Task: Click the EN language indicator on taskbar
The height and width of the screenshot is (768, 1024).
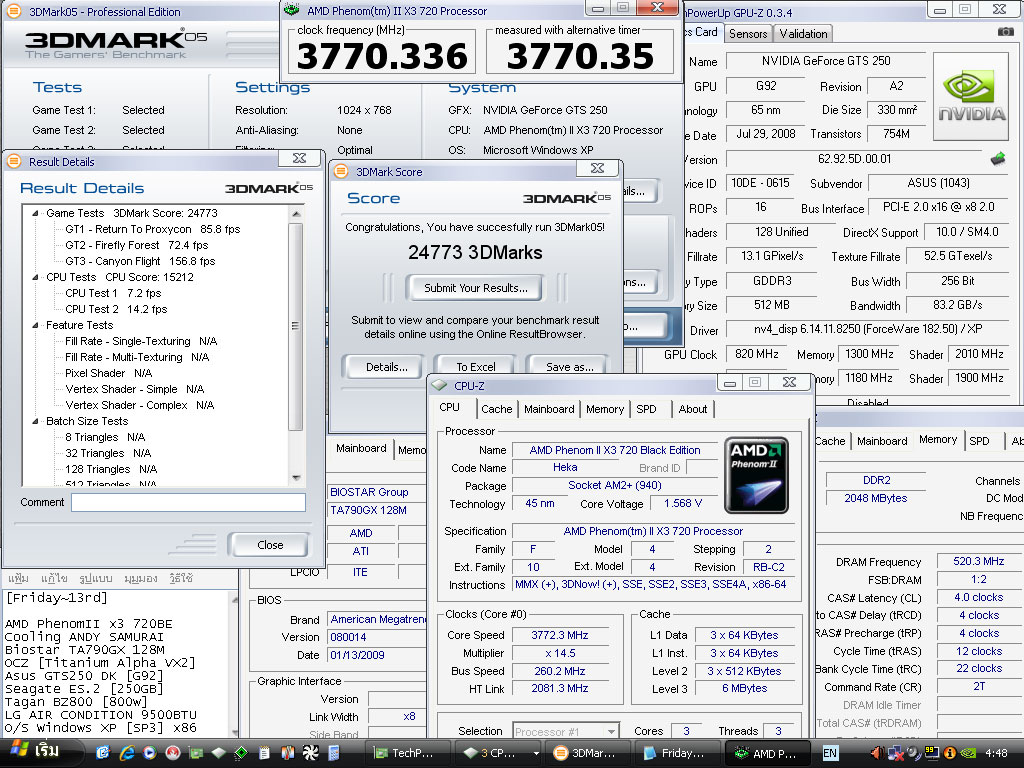Action: (x=830, y=752)
